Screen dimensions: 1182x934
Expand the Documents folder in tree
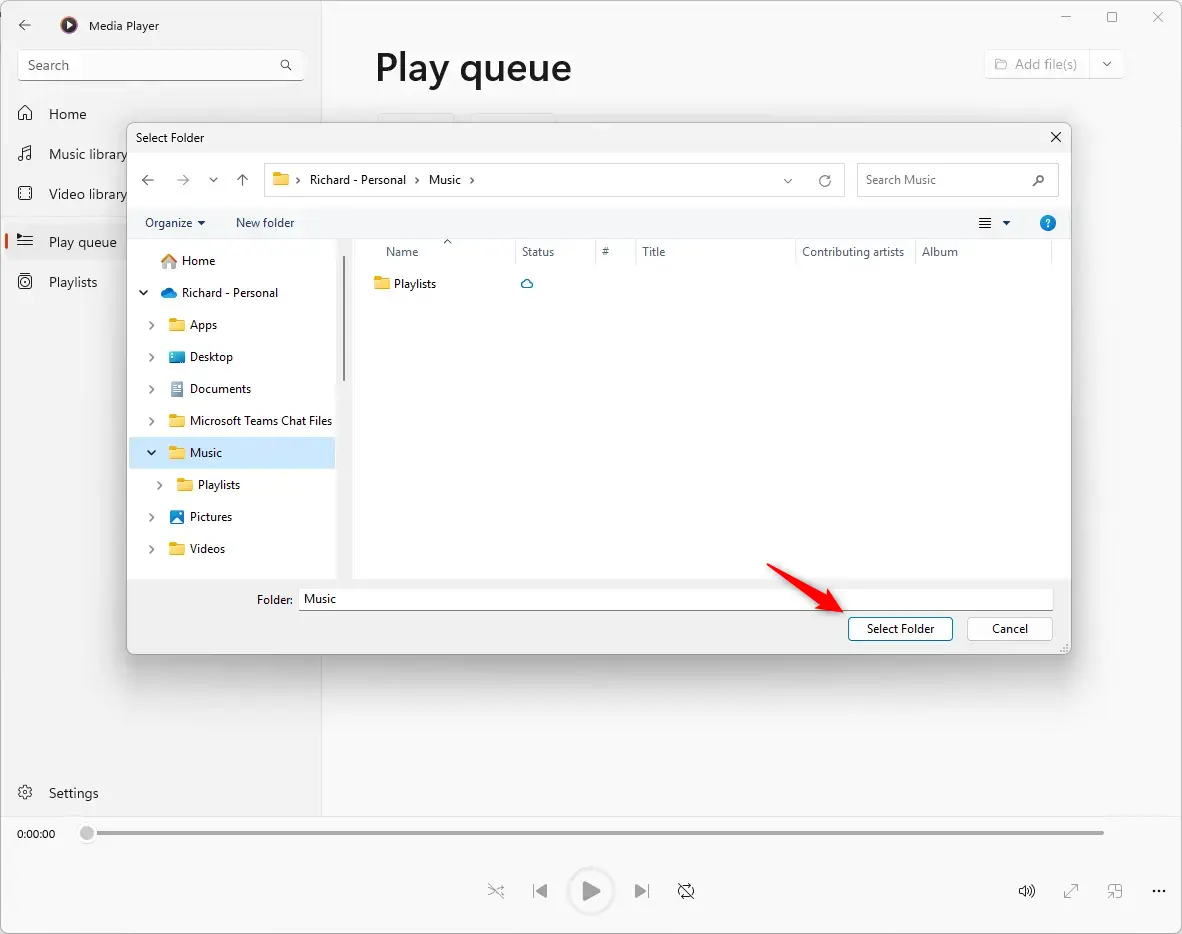pos(152,389)
